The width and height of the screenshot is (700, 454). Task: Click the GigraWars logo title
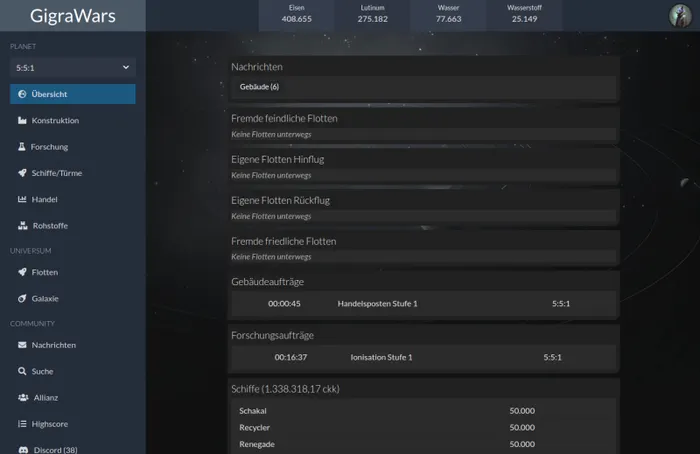coord(73,16)
